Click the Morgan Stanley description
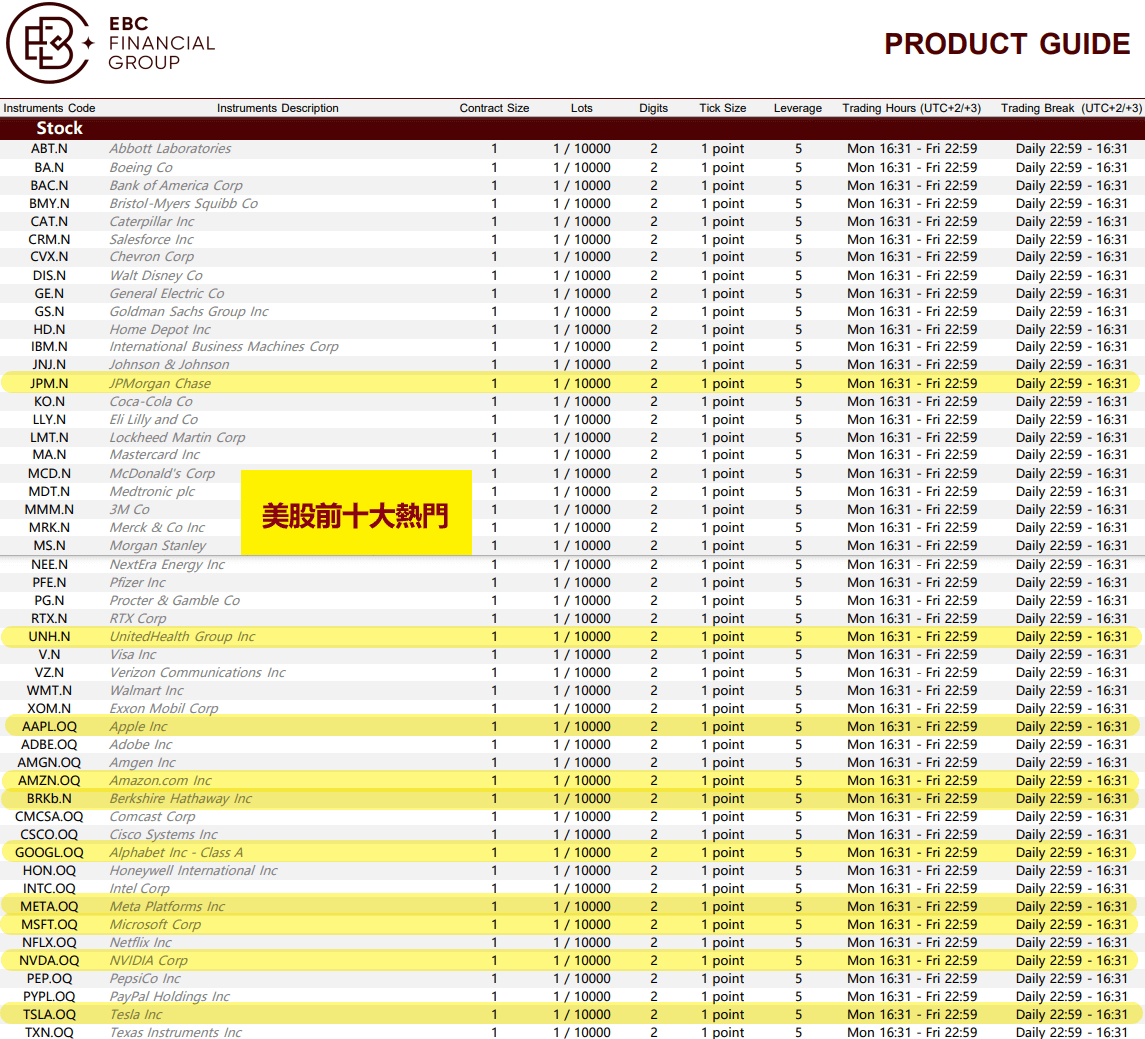 tap(158, 545)
